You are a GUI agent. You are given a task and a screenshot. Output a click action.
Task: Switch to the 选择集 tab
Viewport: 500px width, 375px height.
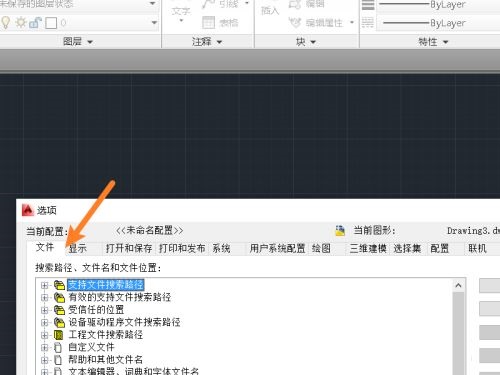[x=407, y=248]
